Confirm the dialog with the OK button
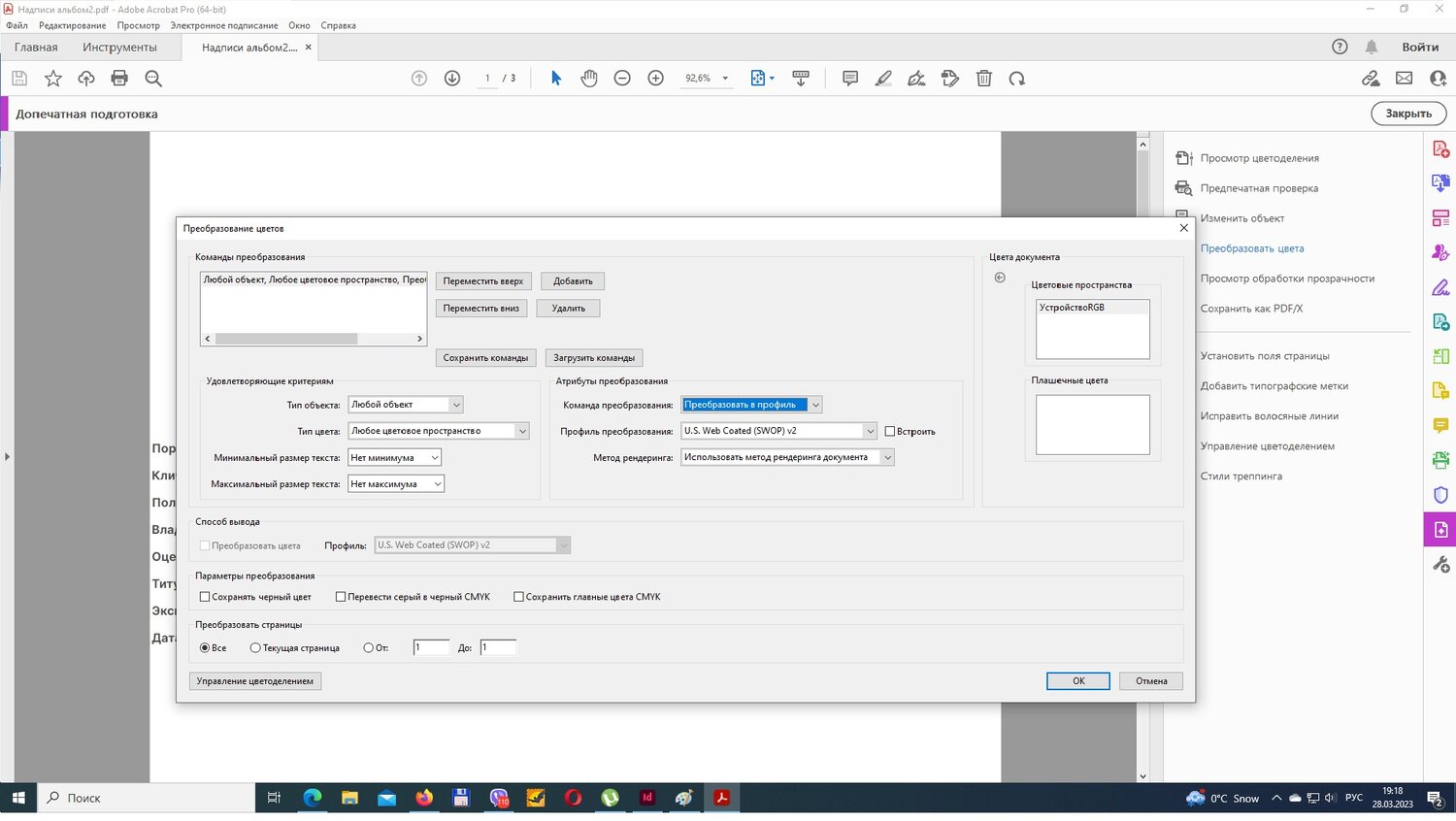This screenshot has height=821, width=1456. (1078, 681)
